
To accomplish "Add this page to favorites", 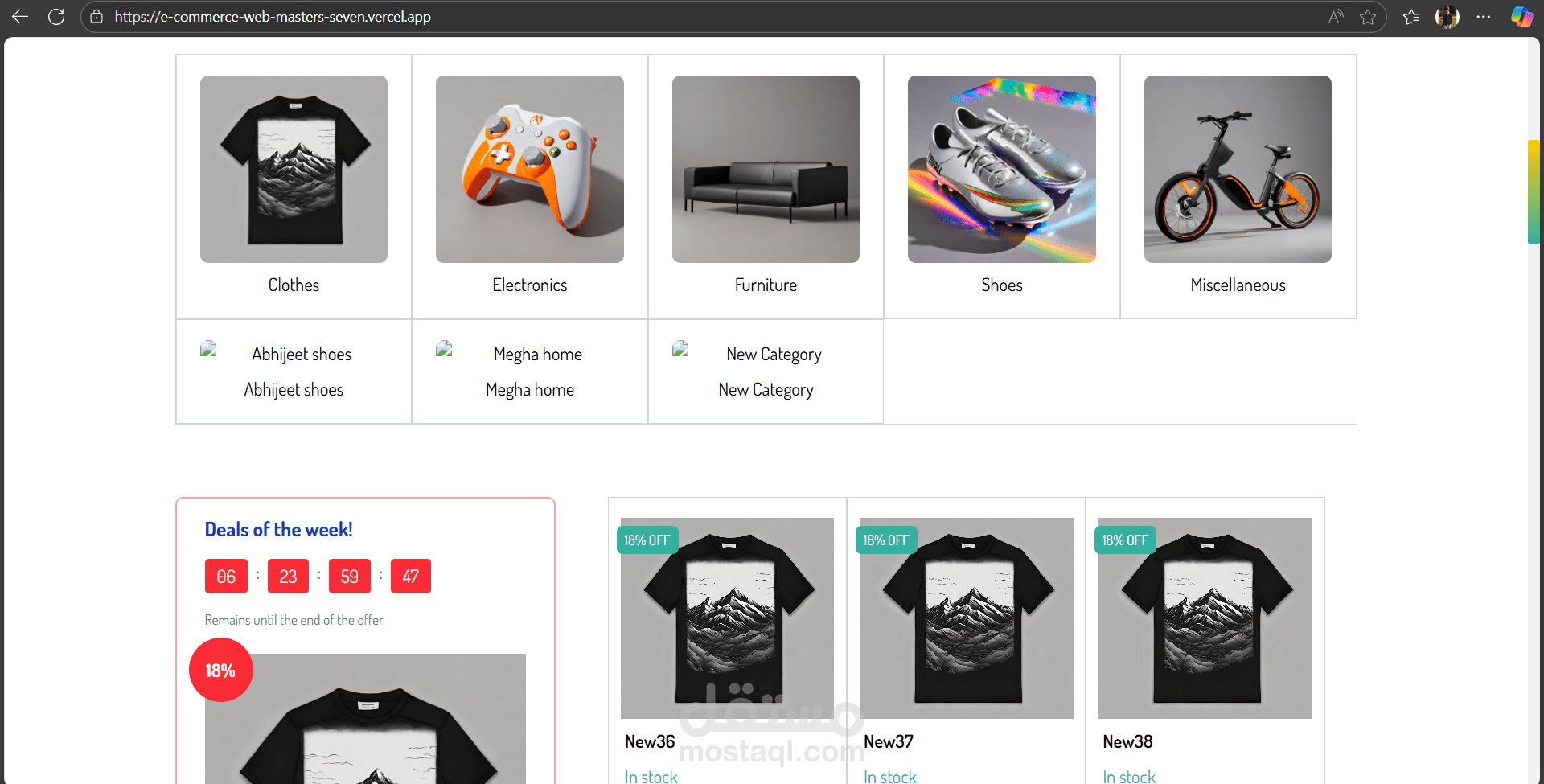I will 1368,17.
